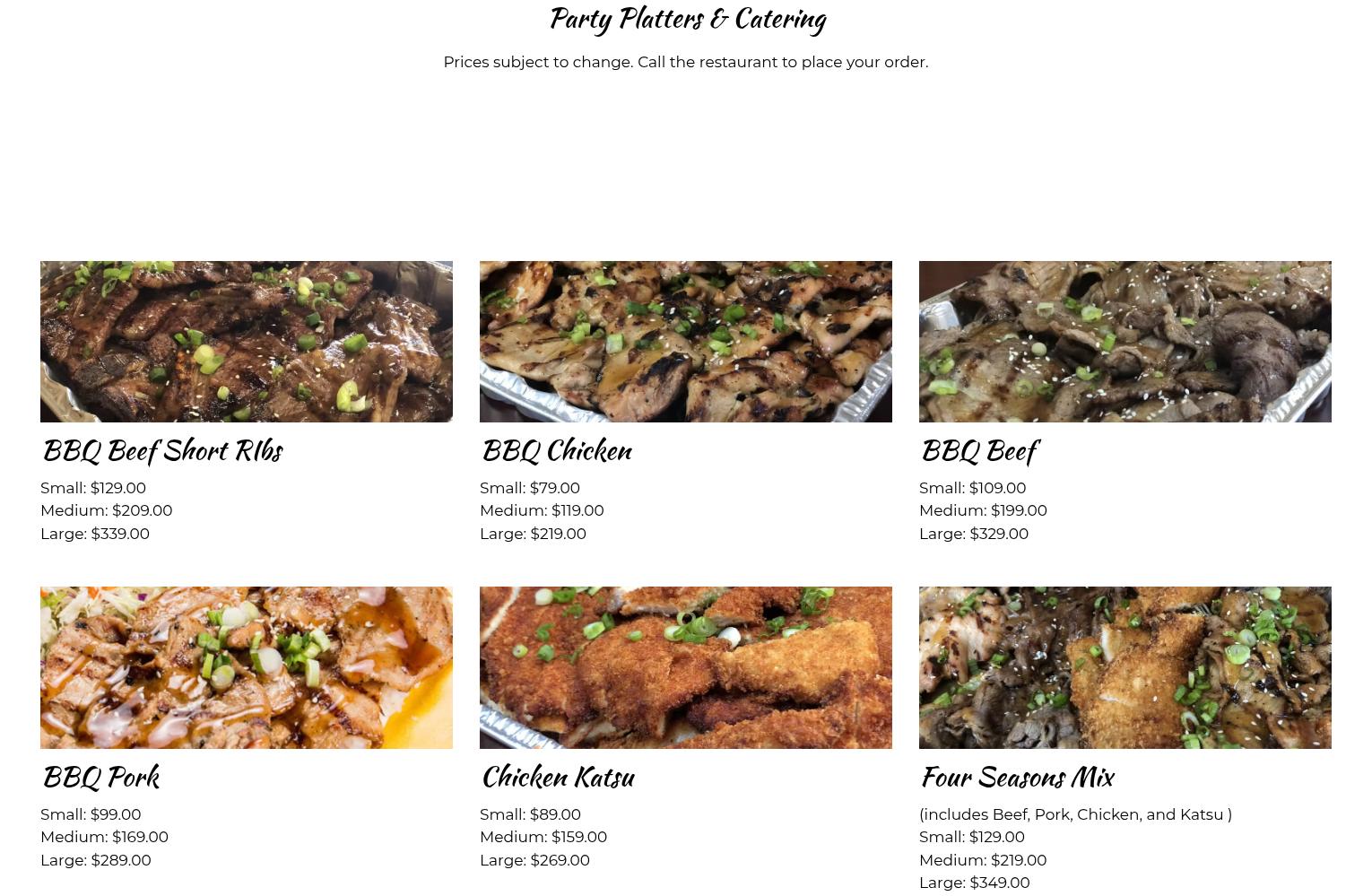
Task: Open the Four Seasons Mix image
Action: [1125, 668]
